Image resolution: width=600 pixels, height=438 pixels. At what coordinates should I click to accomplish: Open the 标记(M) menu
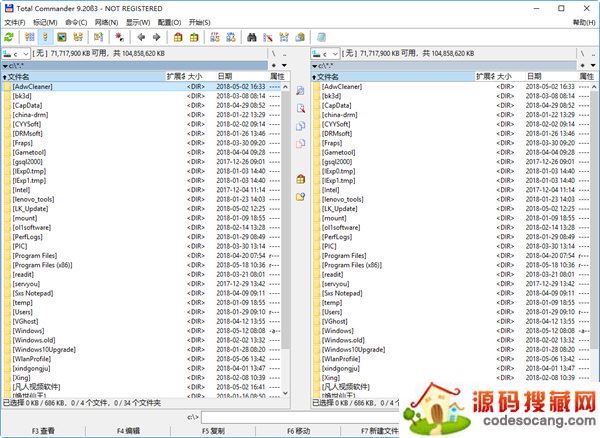(45, 23)
